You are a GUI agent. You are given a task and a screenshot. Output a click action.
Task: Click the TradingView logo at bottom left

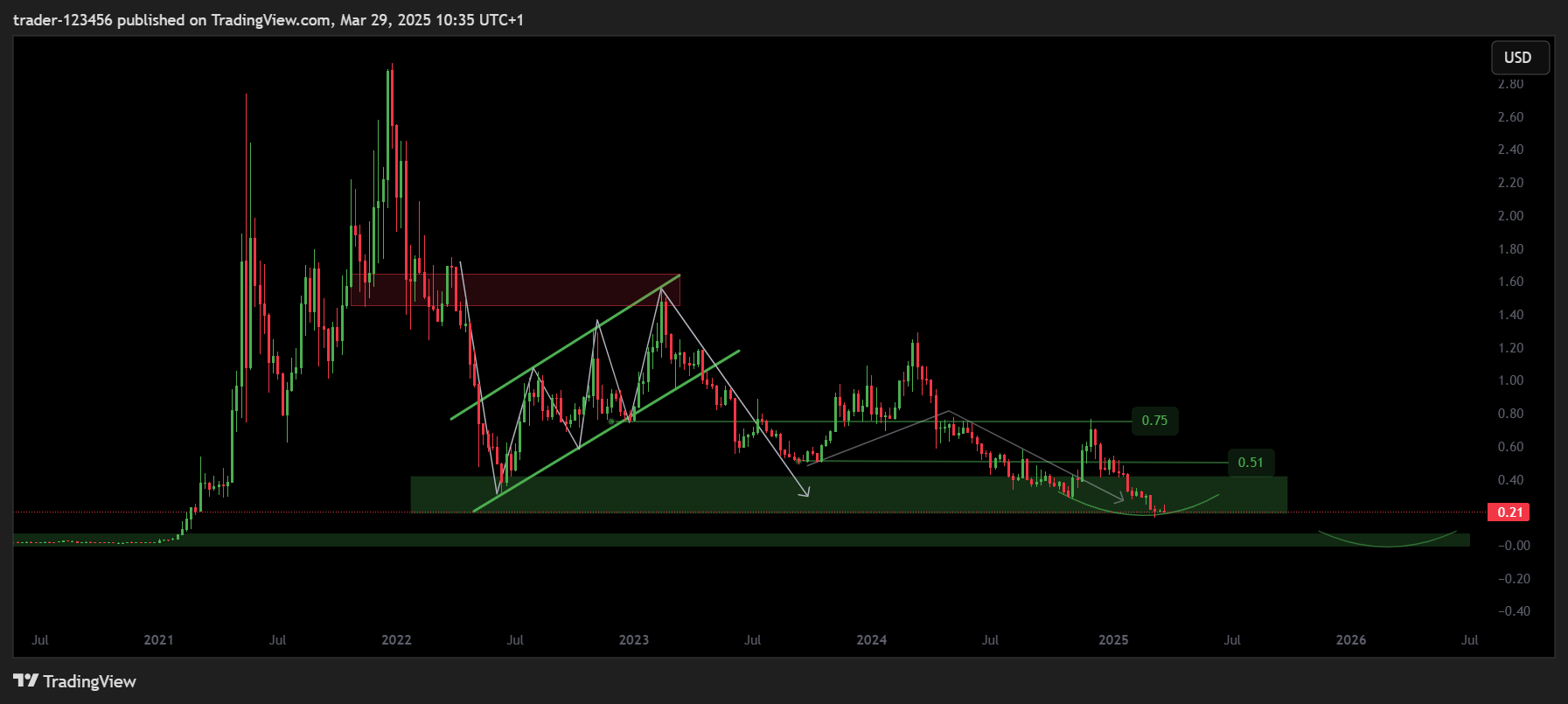(x=75, y=681)
